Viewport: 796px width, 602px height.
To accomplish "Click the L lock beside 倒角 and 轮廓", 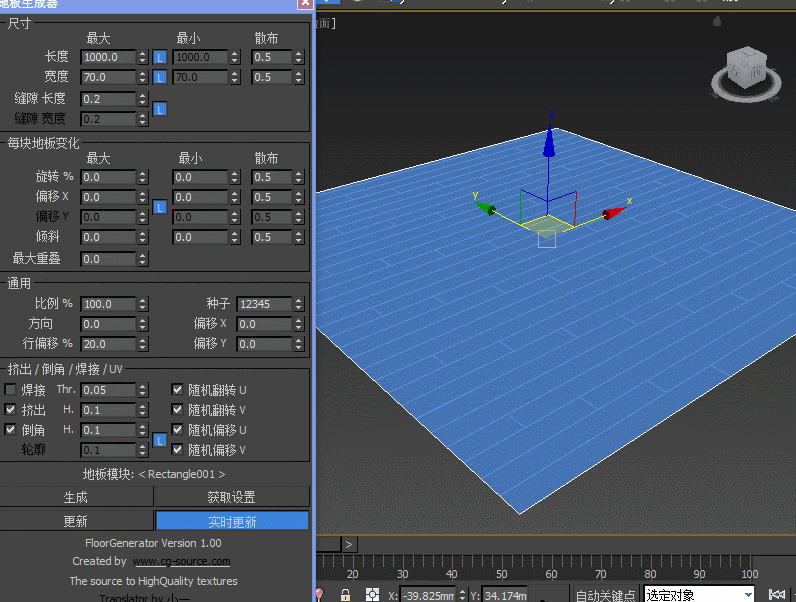I will pos(159,440).
